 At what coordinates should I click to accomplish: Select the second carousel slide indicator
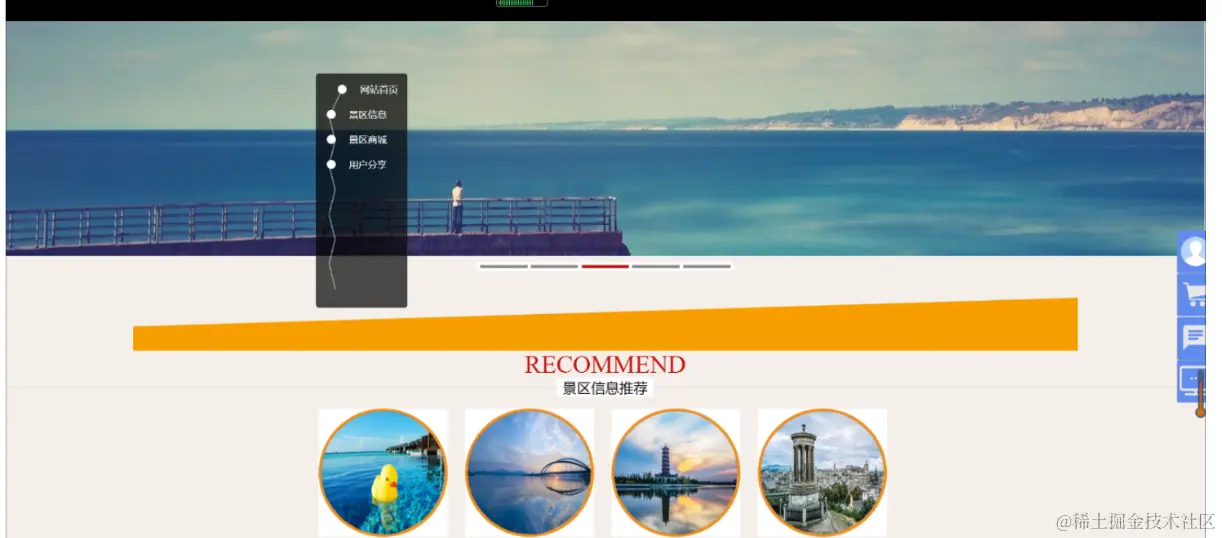tap(555, 267)
